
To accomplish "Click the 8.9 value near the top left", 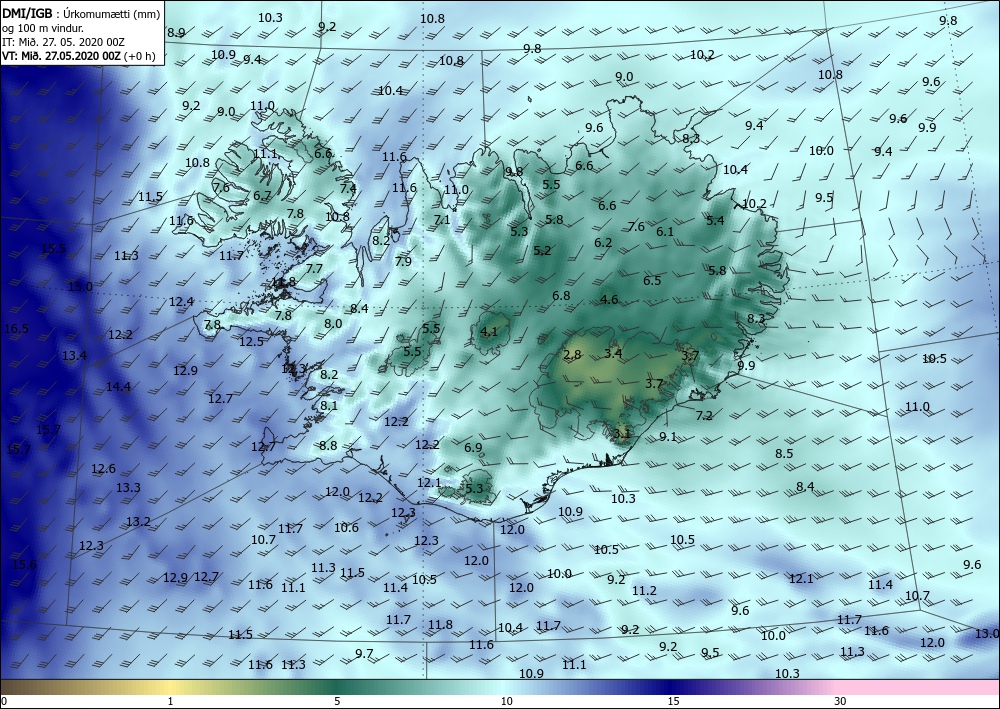I will click(x=176, y=33).
